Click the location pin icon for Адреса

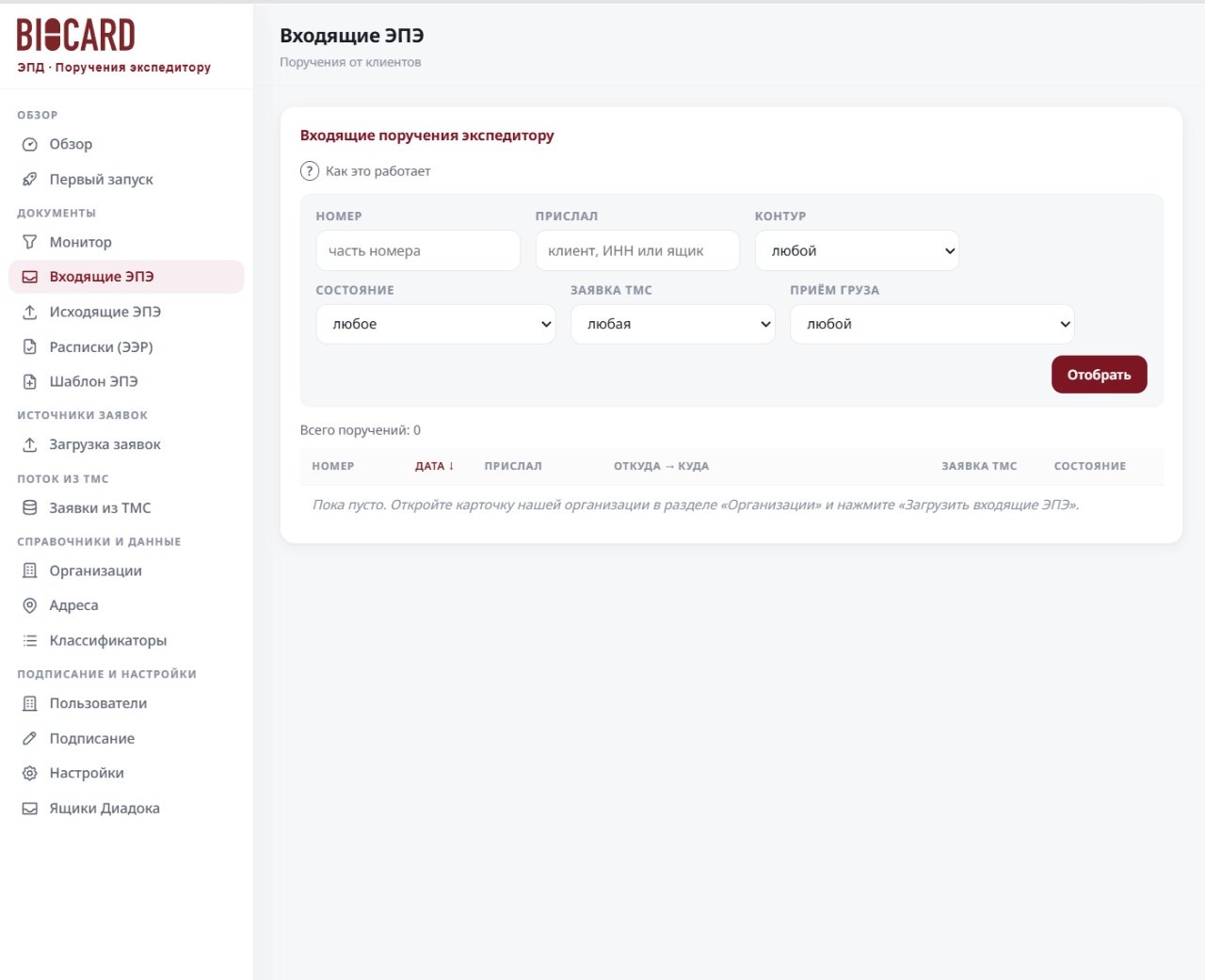[30, 605]
